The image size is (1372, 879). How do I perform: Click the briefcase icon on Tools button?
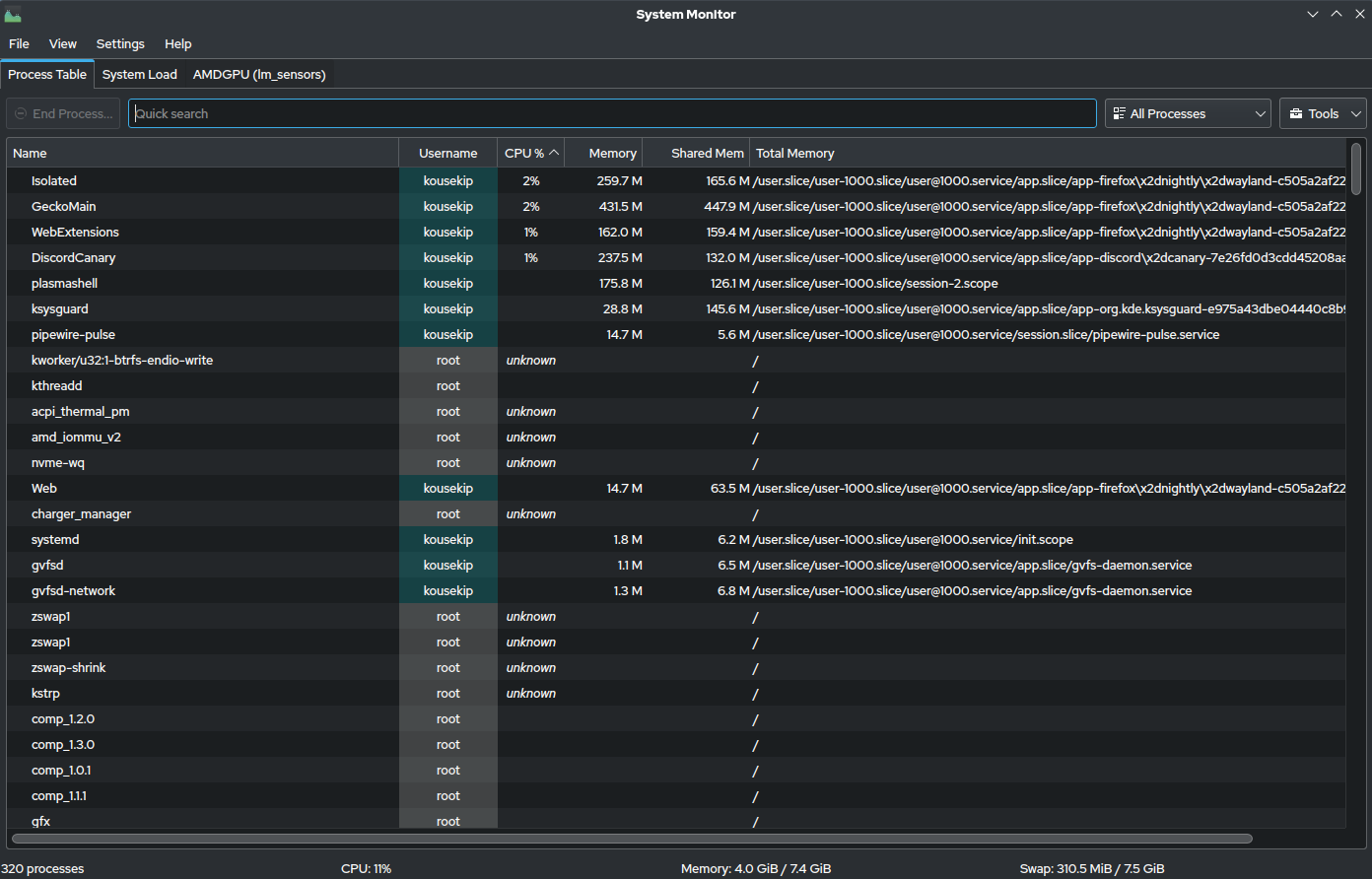1296,114
